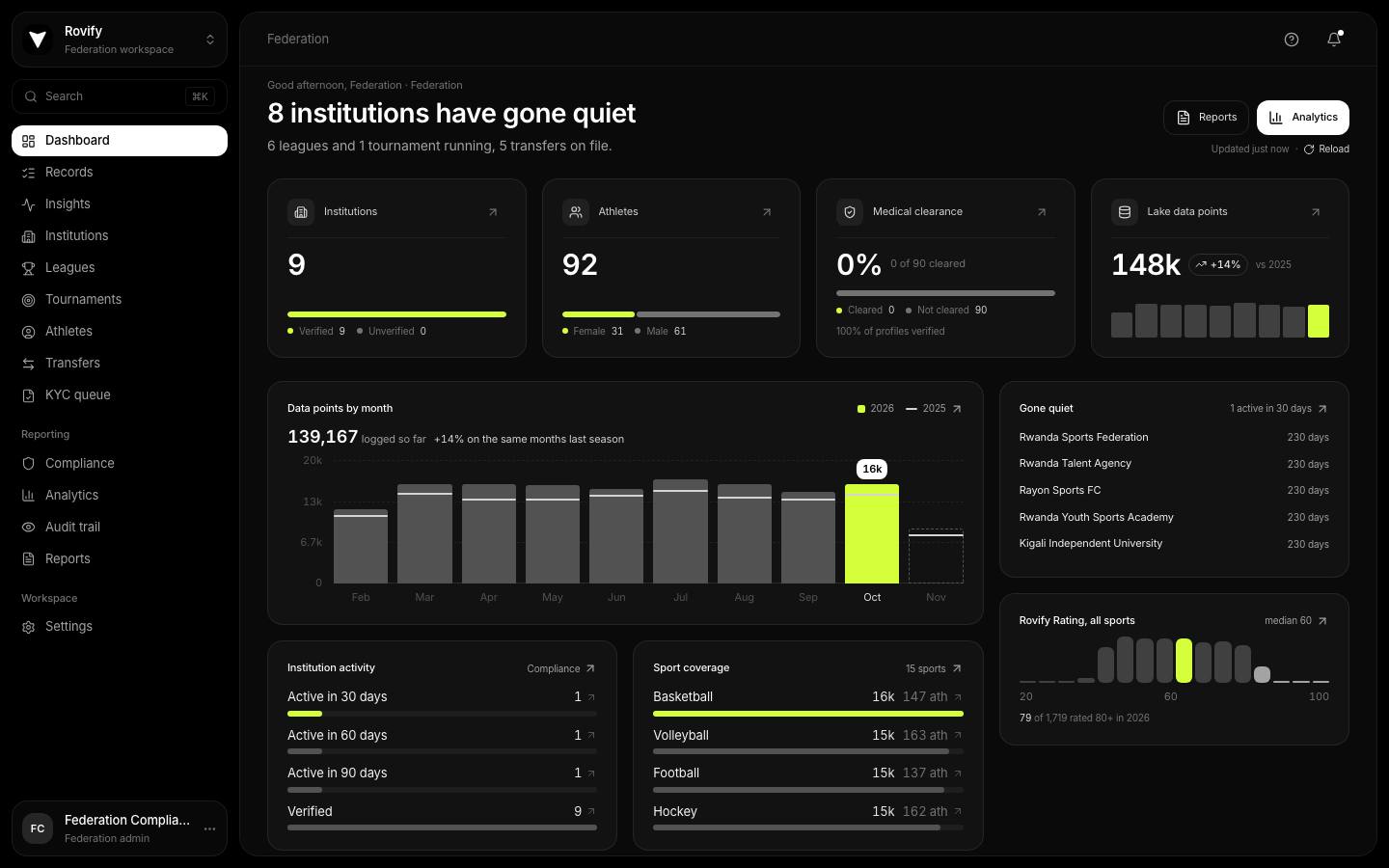
Task: Open Active in 30 days arrow
Action: [x=591, y=696]
